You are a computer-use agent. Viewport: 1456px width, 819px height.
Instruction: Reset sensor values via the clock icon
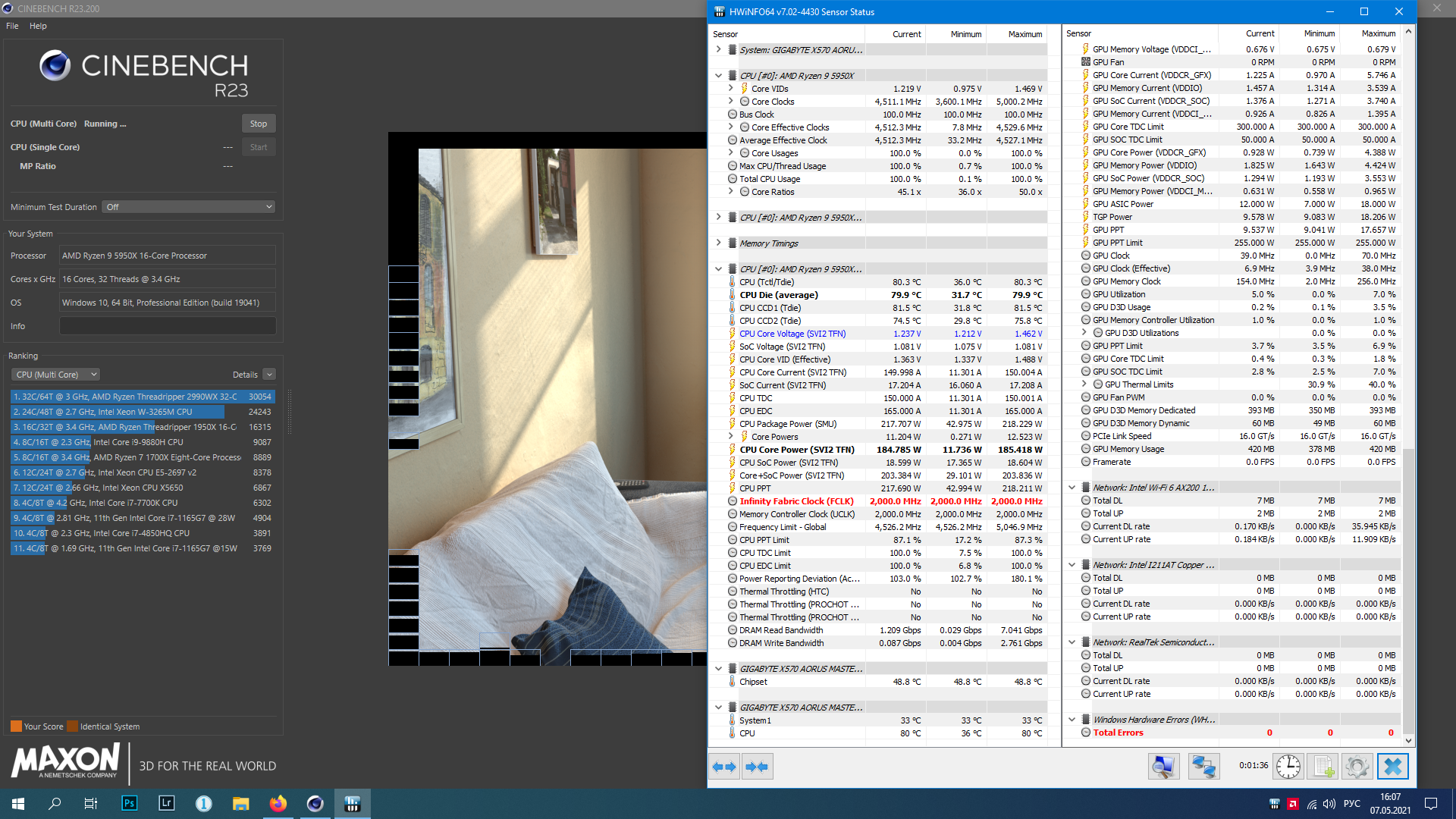1288,767
